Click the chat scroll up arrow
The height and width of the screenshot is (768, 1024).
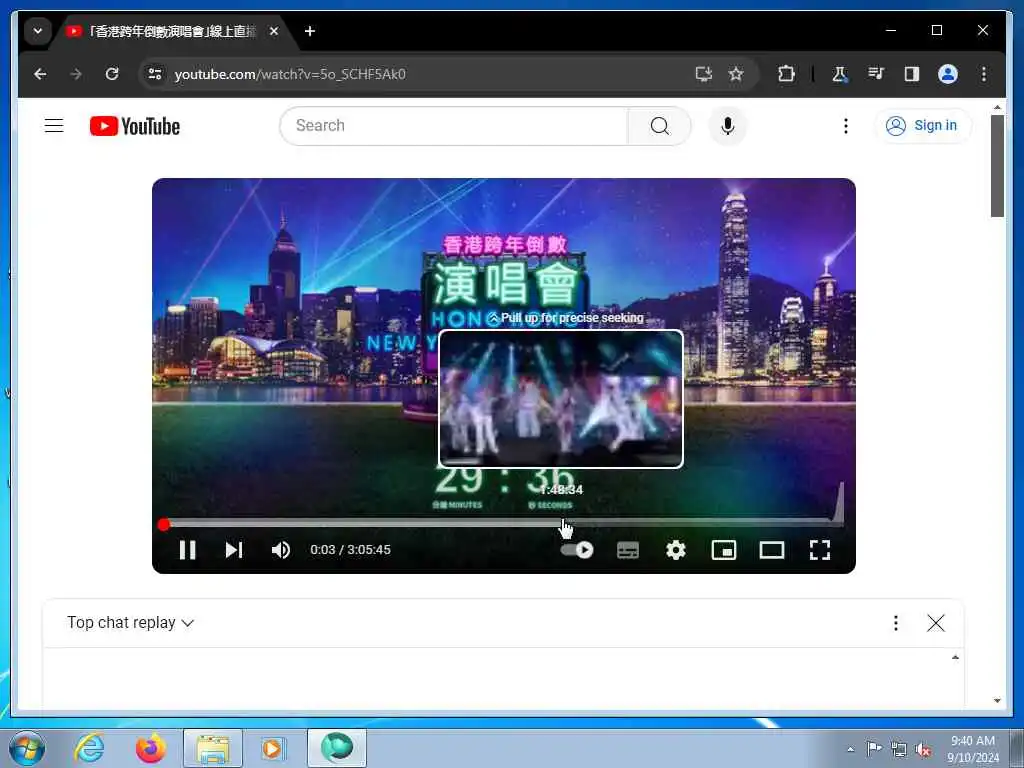955,657
